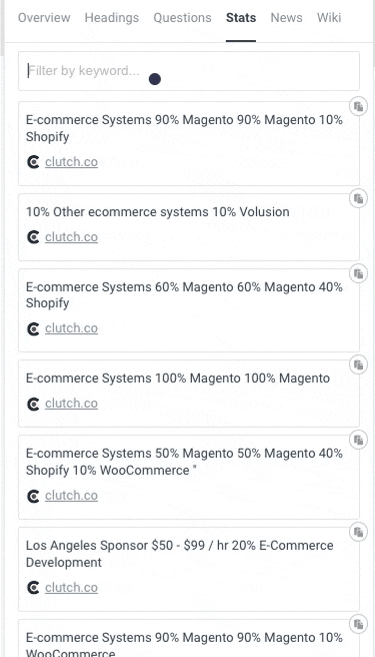Copy the 100% Magento stat card

point(358,365)
